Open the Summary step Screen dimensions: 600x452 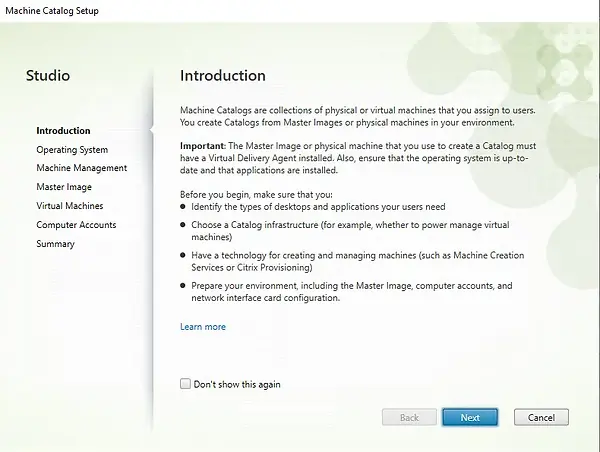pos(55,244)
